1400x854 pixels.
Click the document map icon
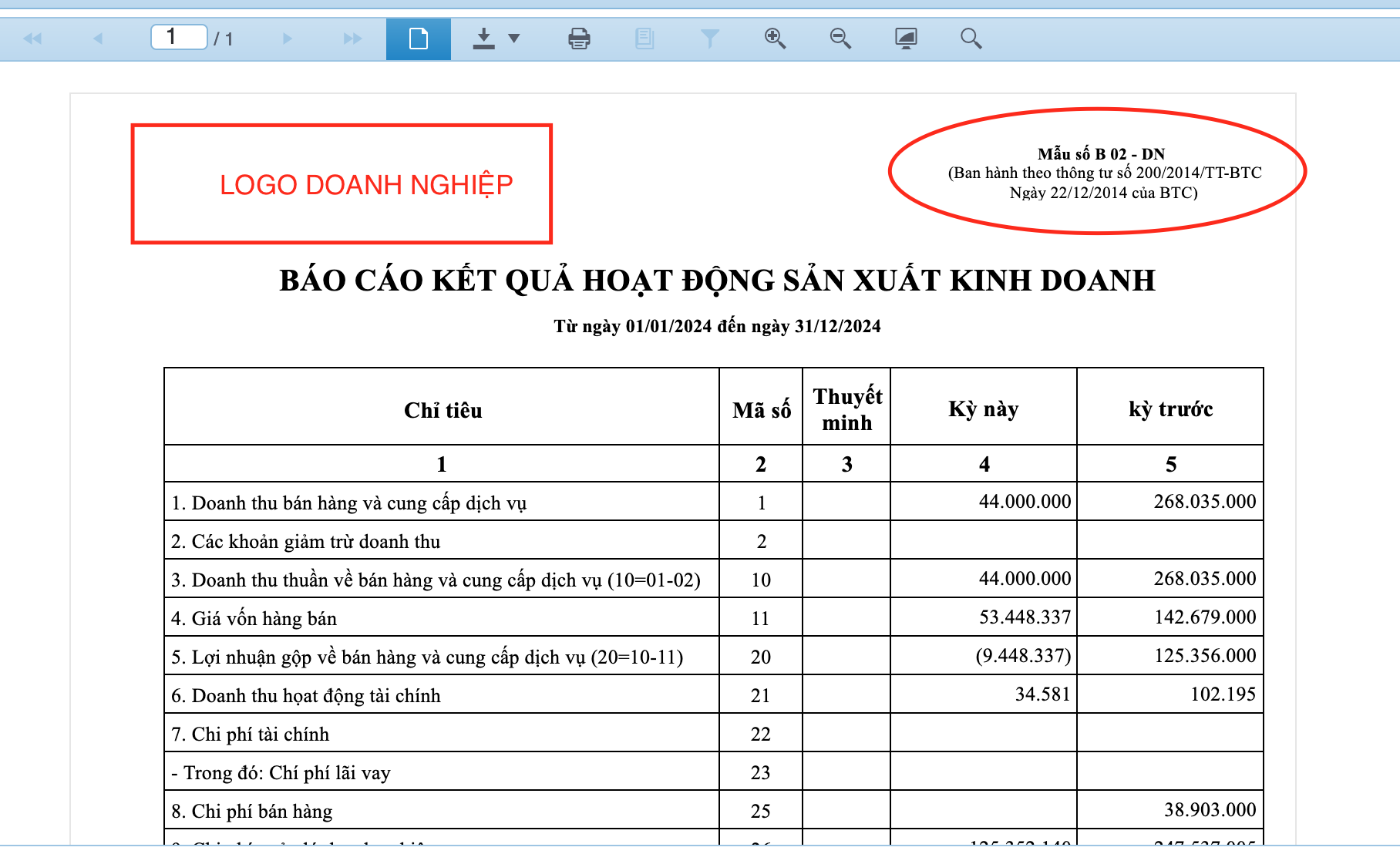(644, 39)
